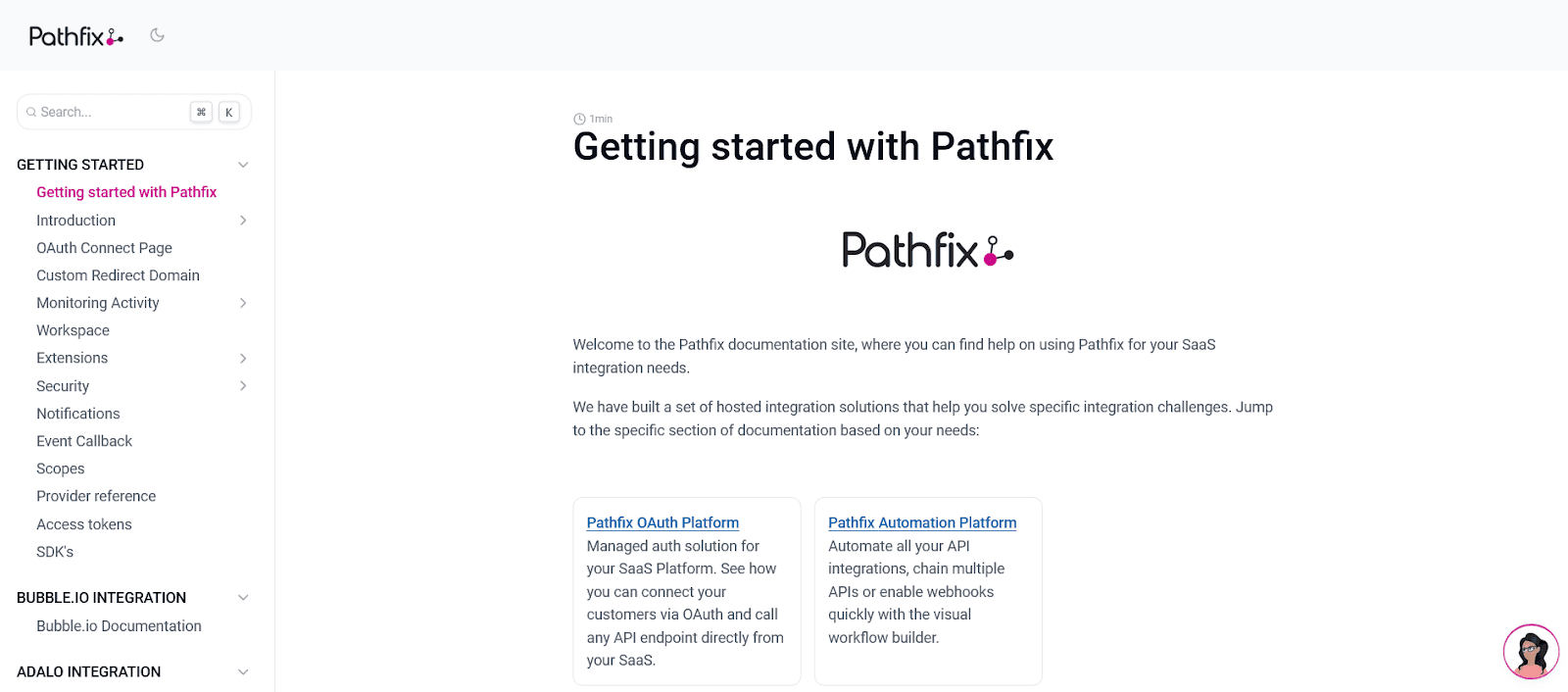
Task: Collapse the Getting Started section
Action: pos(243,165)
